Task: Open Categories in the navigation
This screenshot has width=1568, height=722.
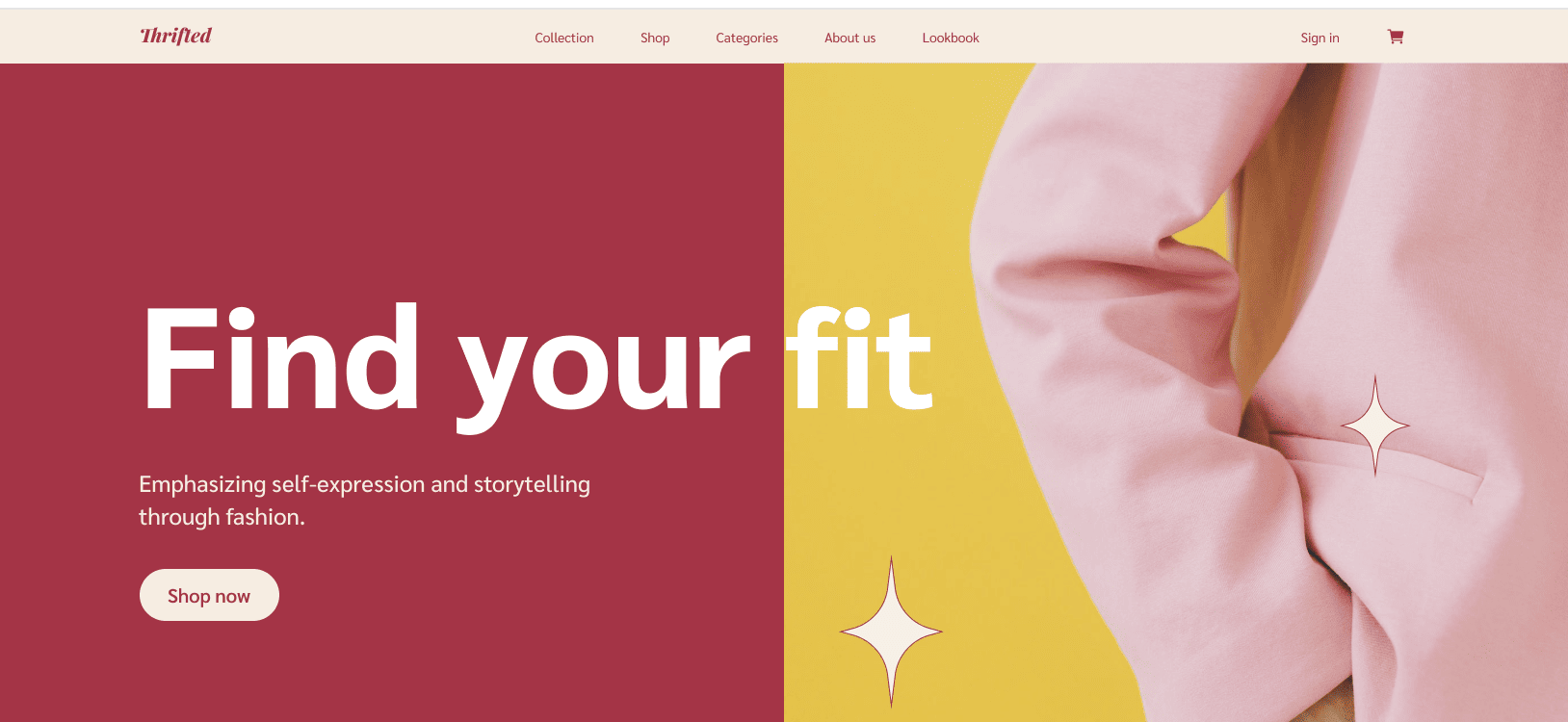Action: 746,38
